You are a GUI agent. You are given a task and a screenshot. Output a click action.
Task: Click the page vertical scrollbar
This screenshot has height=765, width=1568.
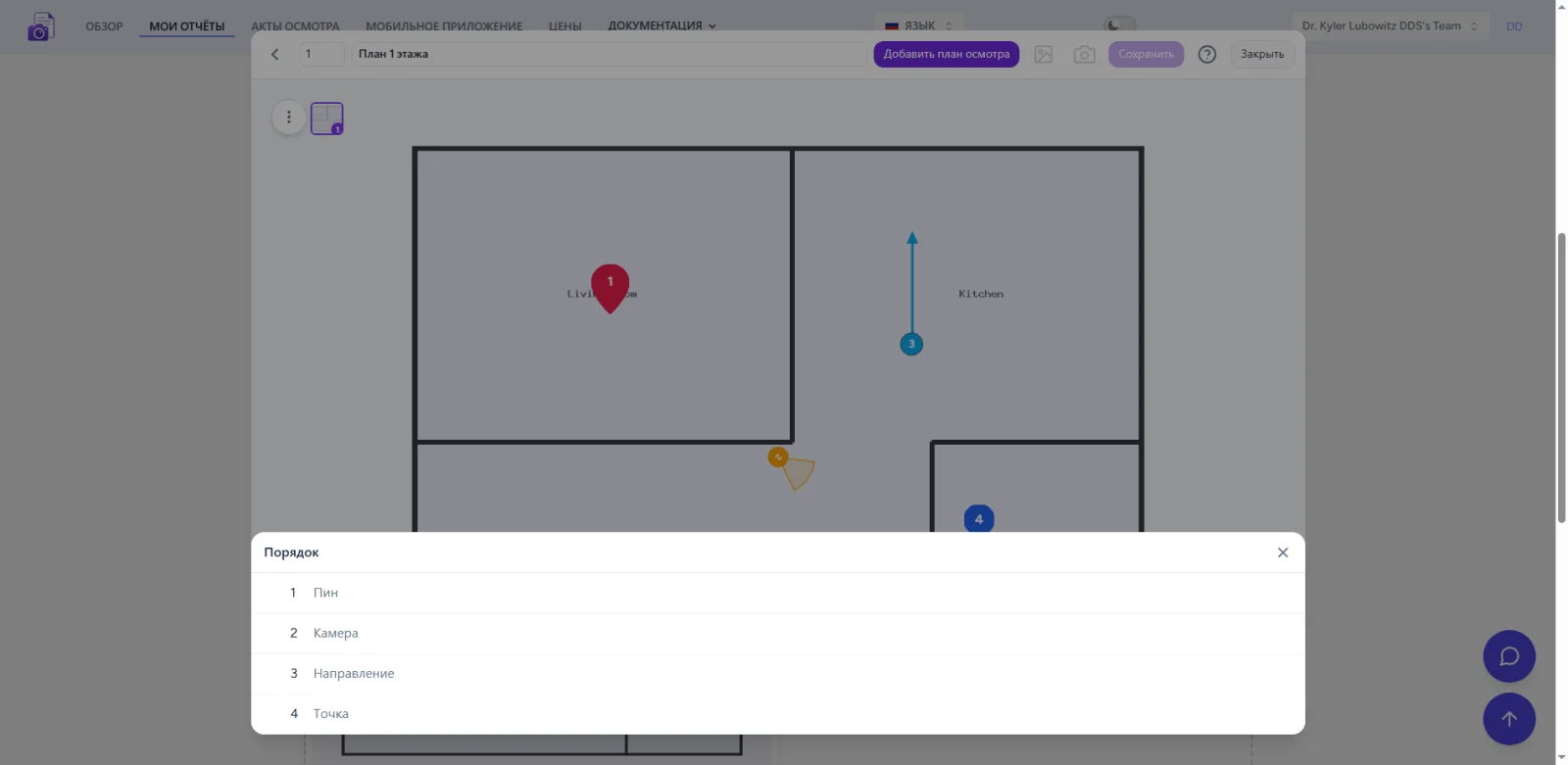pyautogui.click(x=1561, y=378)
